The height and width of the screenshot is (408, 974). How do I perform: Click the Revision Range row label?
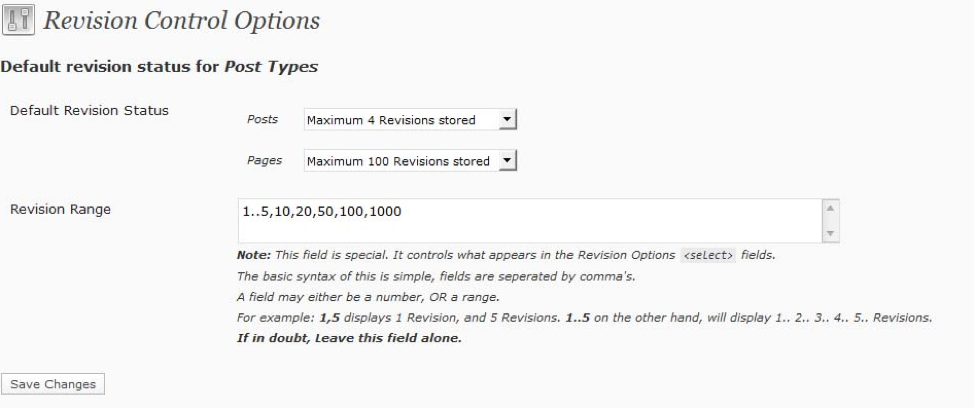click(x=60, y=209)
